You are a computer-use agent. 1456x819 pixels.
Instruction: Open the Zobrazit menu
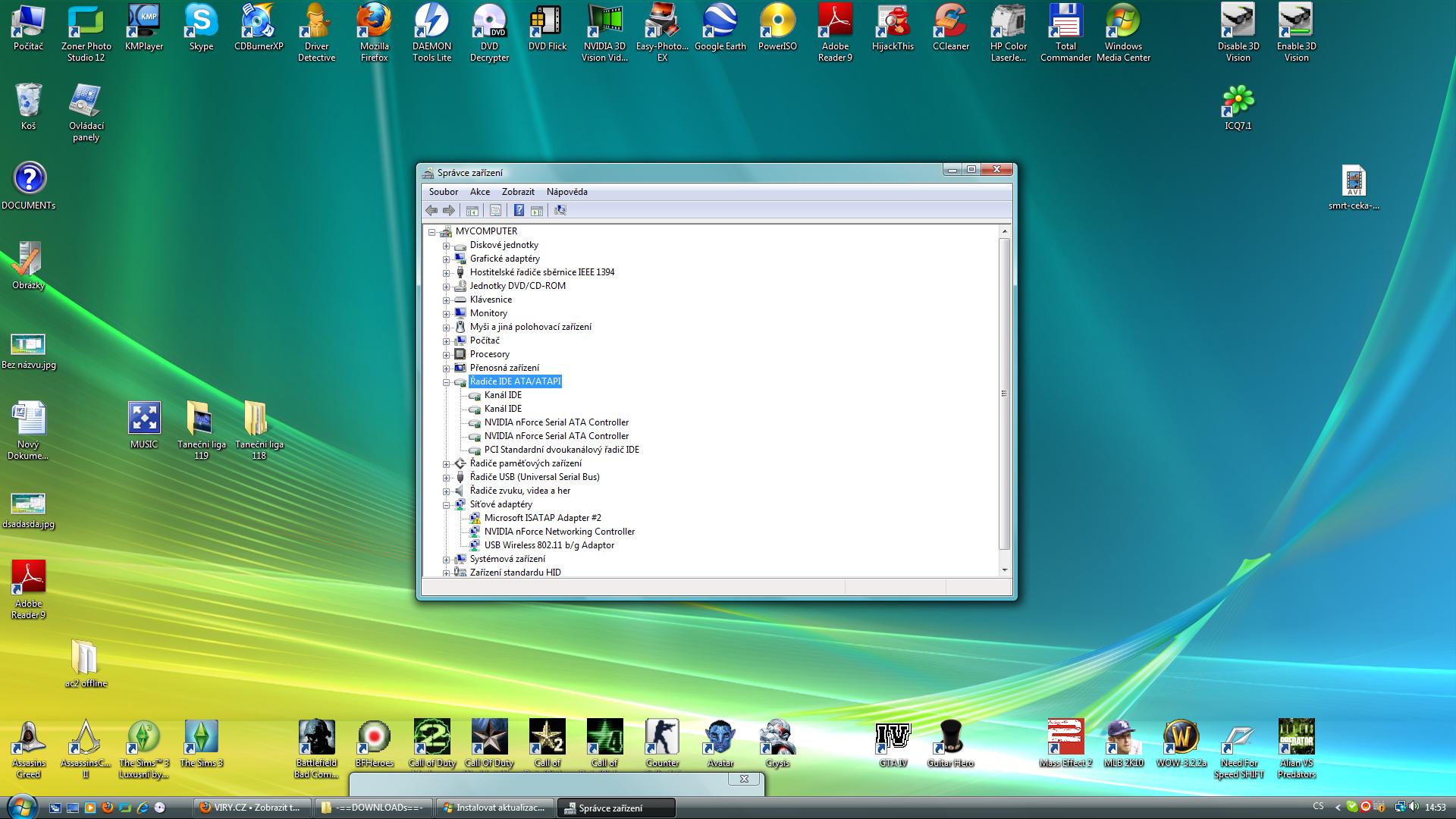tap(518, 192)
